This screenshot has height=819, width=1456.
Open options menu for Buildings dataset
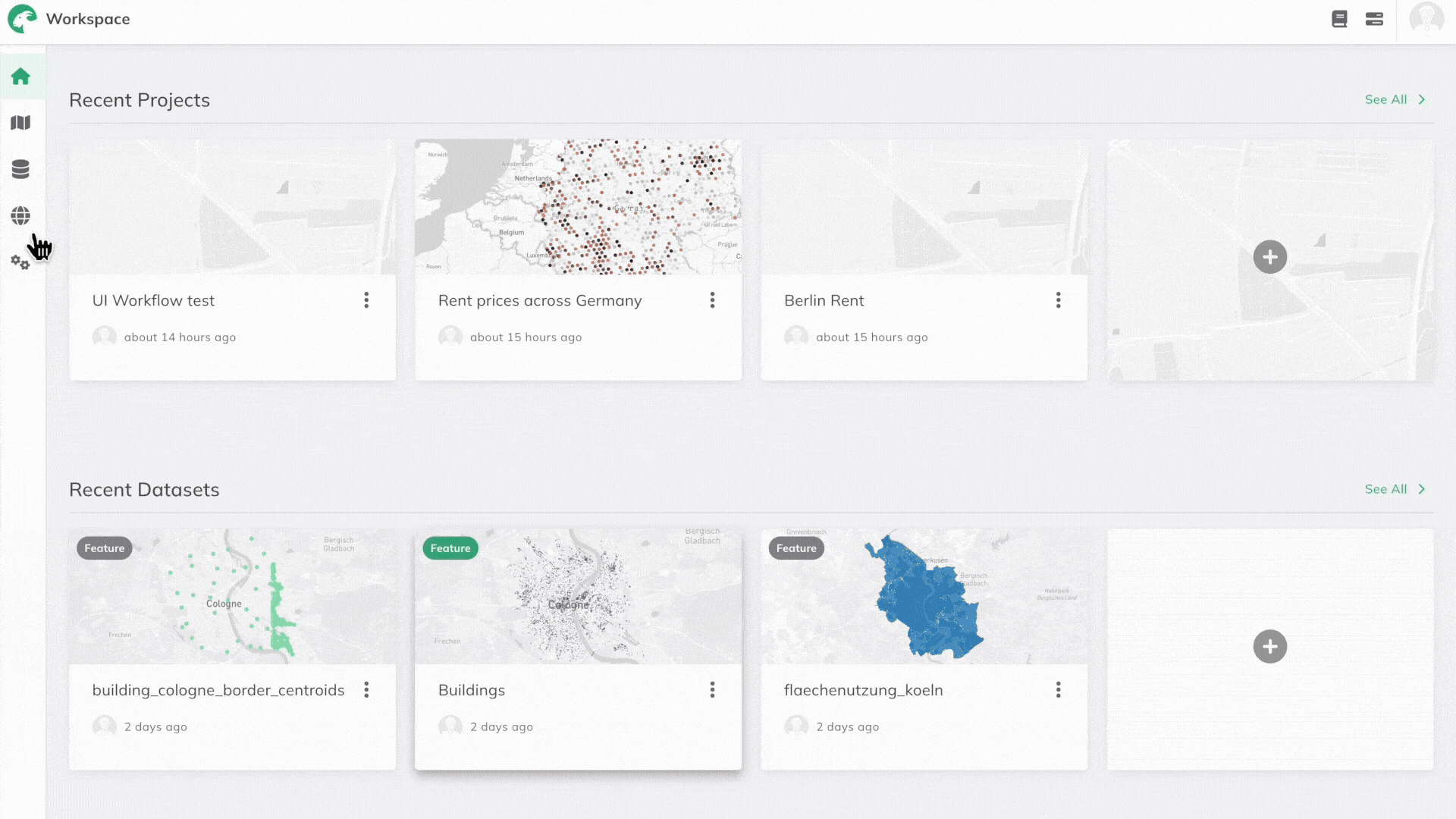tap(712, 689)
